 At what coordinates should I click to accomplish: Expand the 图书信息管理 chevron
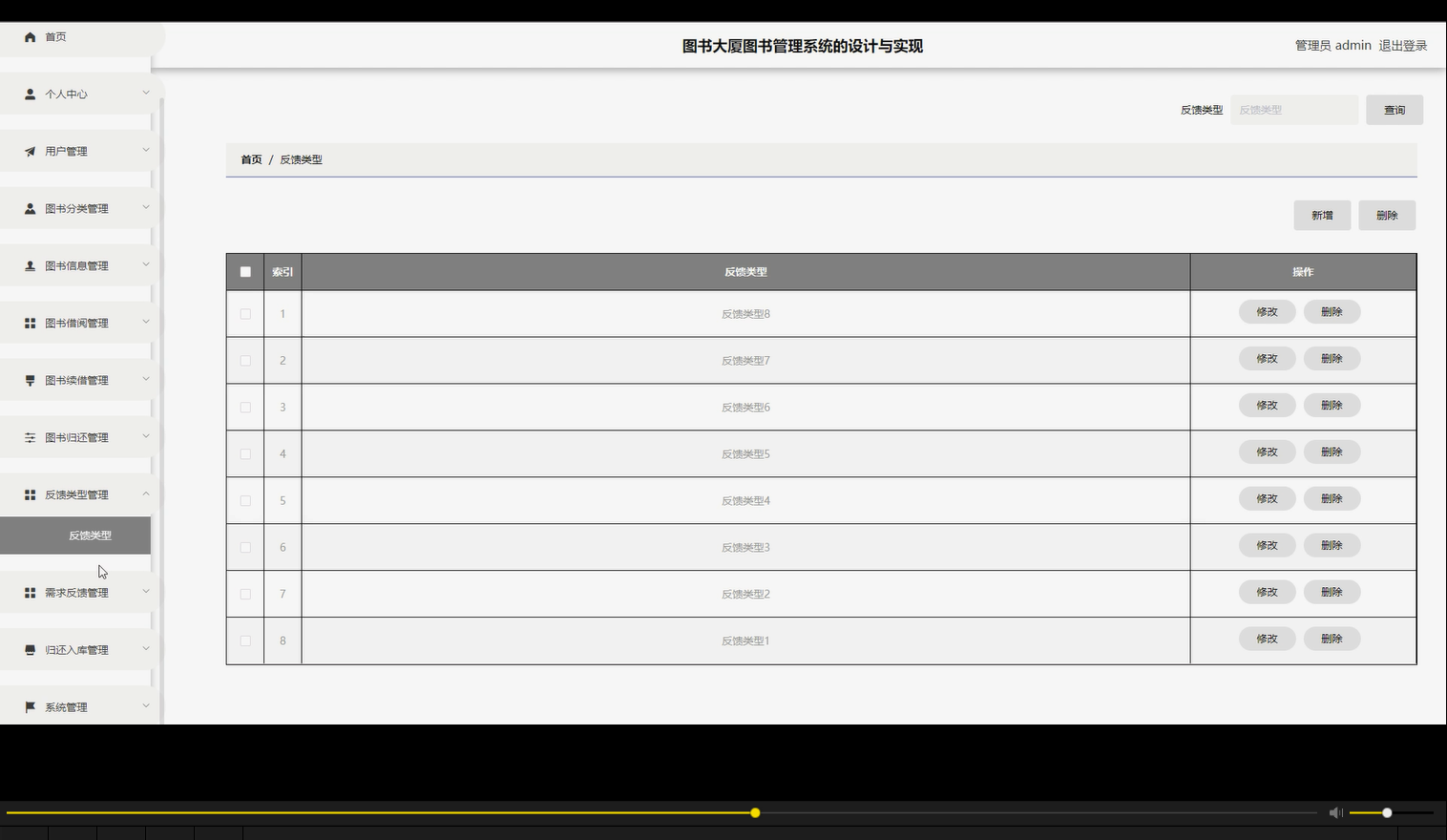tap(146, 264)
